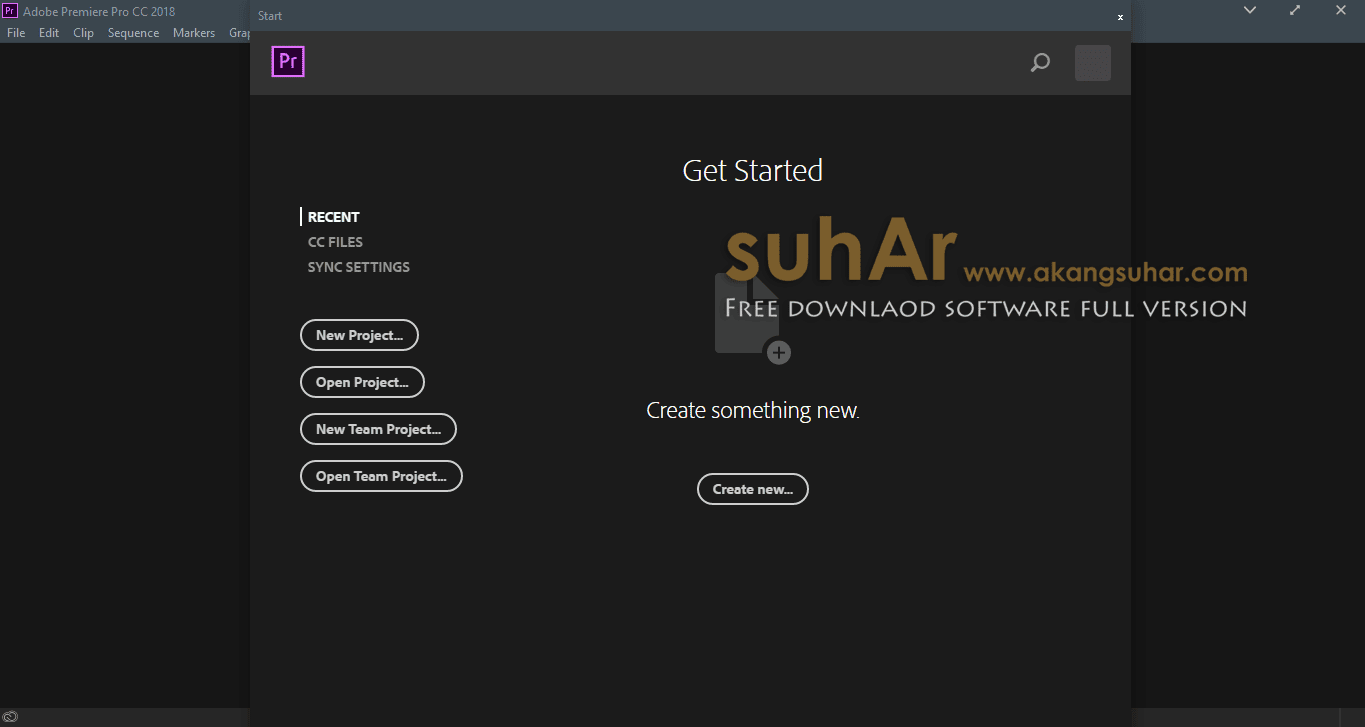Open search with the magnifier icon
Image resolution: width=1365 pixels, height=727 pixels.
click(x=1040, y=63)
